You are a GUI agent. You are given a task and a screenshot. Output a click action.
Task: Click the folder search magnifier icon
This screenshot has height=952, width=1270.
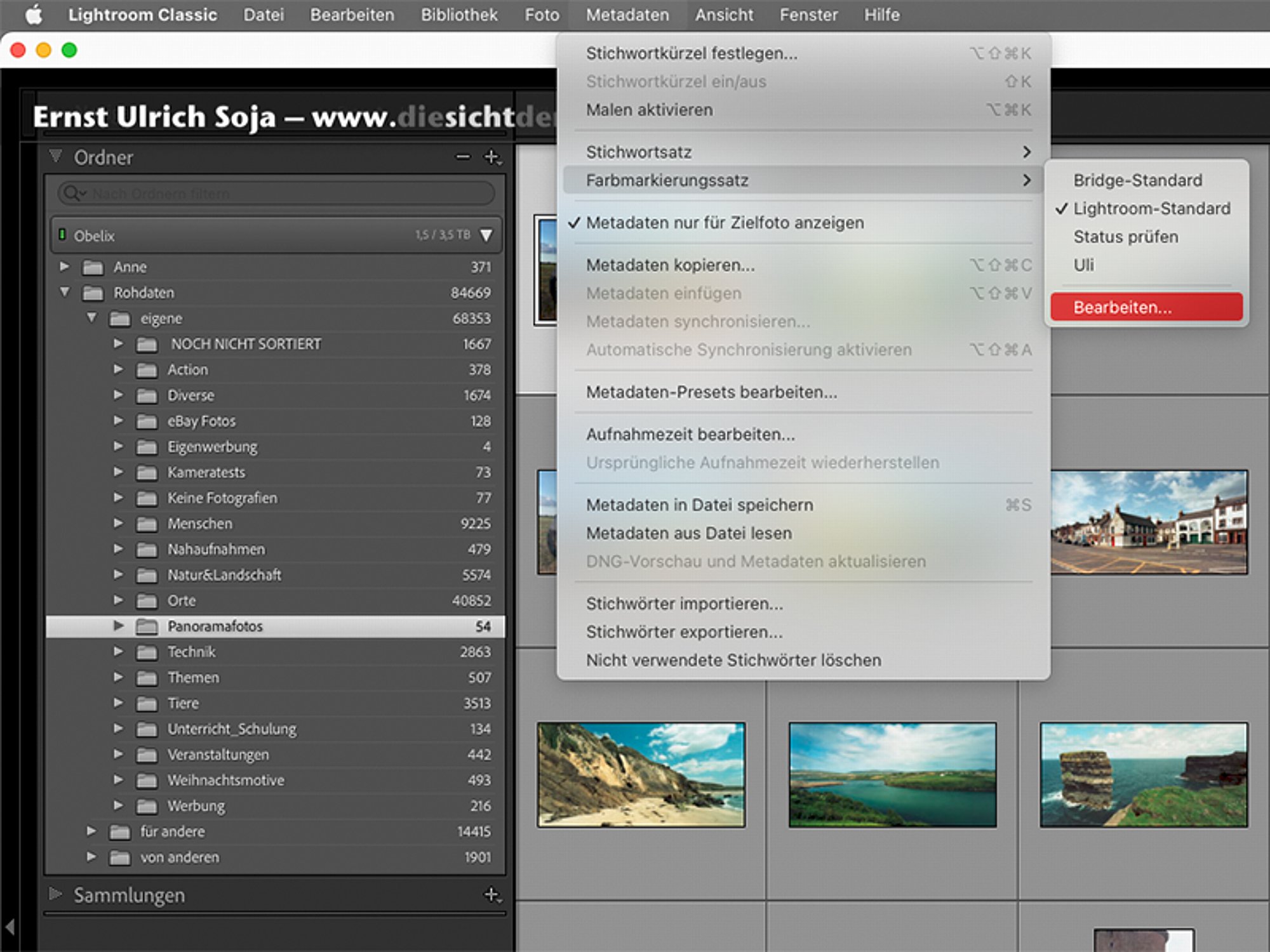(74, 194)
